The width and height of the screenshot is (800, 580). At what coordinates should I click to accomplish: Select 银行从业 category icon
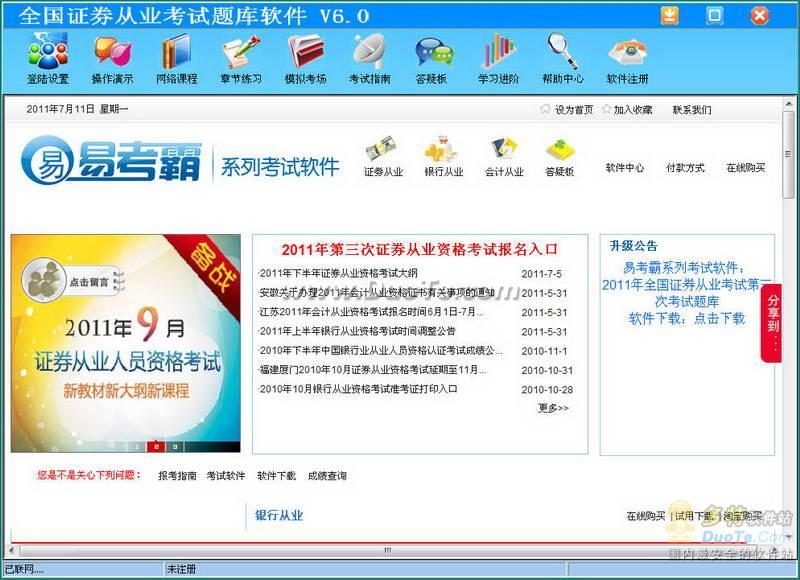444,157
